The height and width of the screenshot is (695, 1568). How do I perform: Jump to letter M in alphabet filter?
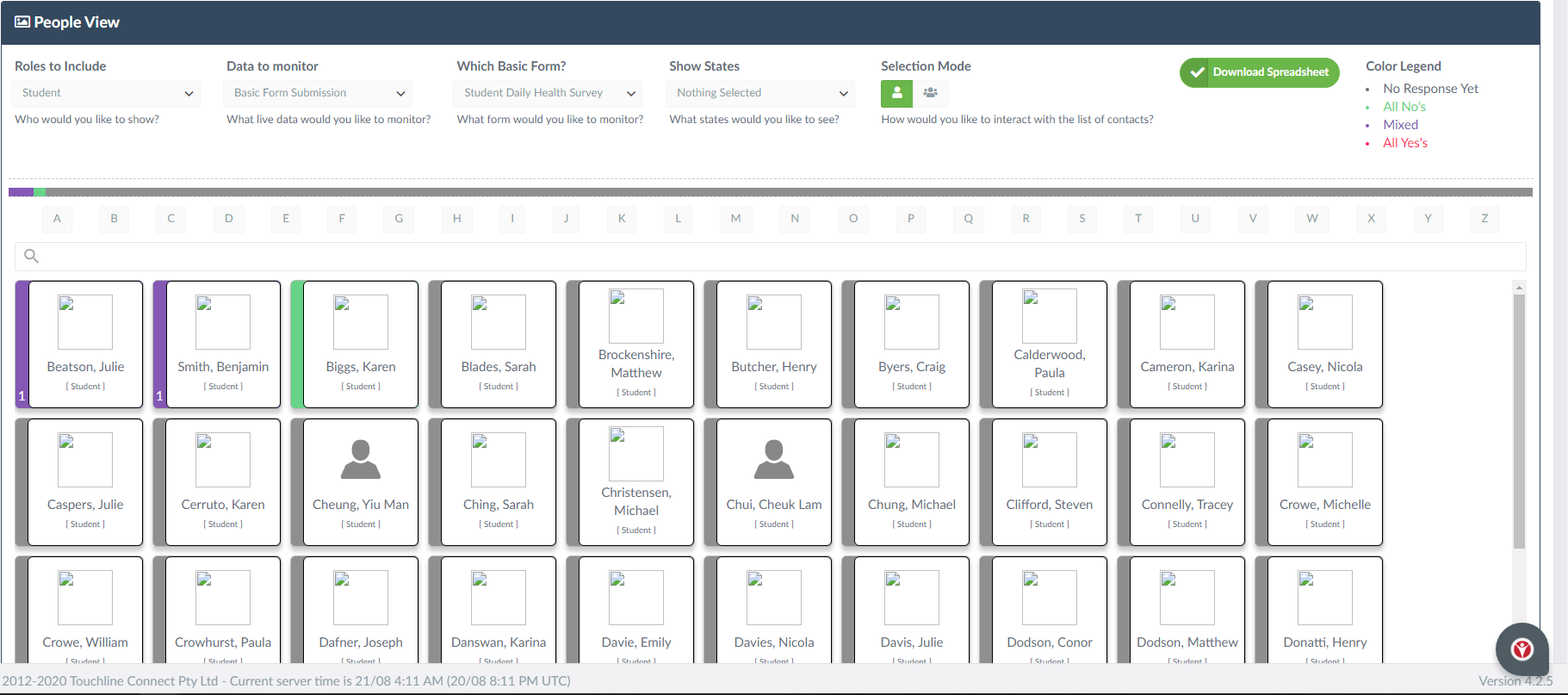coord(735,219)
